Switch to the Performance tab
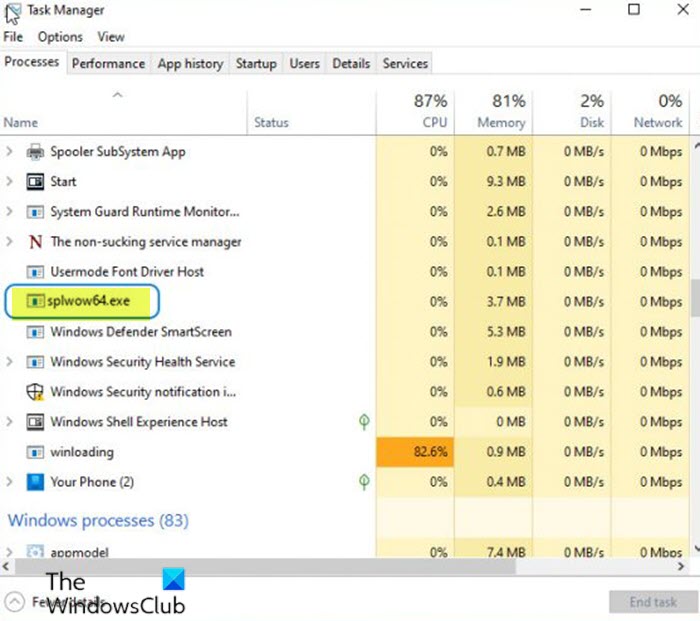The width and height of the screenshot is (700, 621). 108,63
